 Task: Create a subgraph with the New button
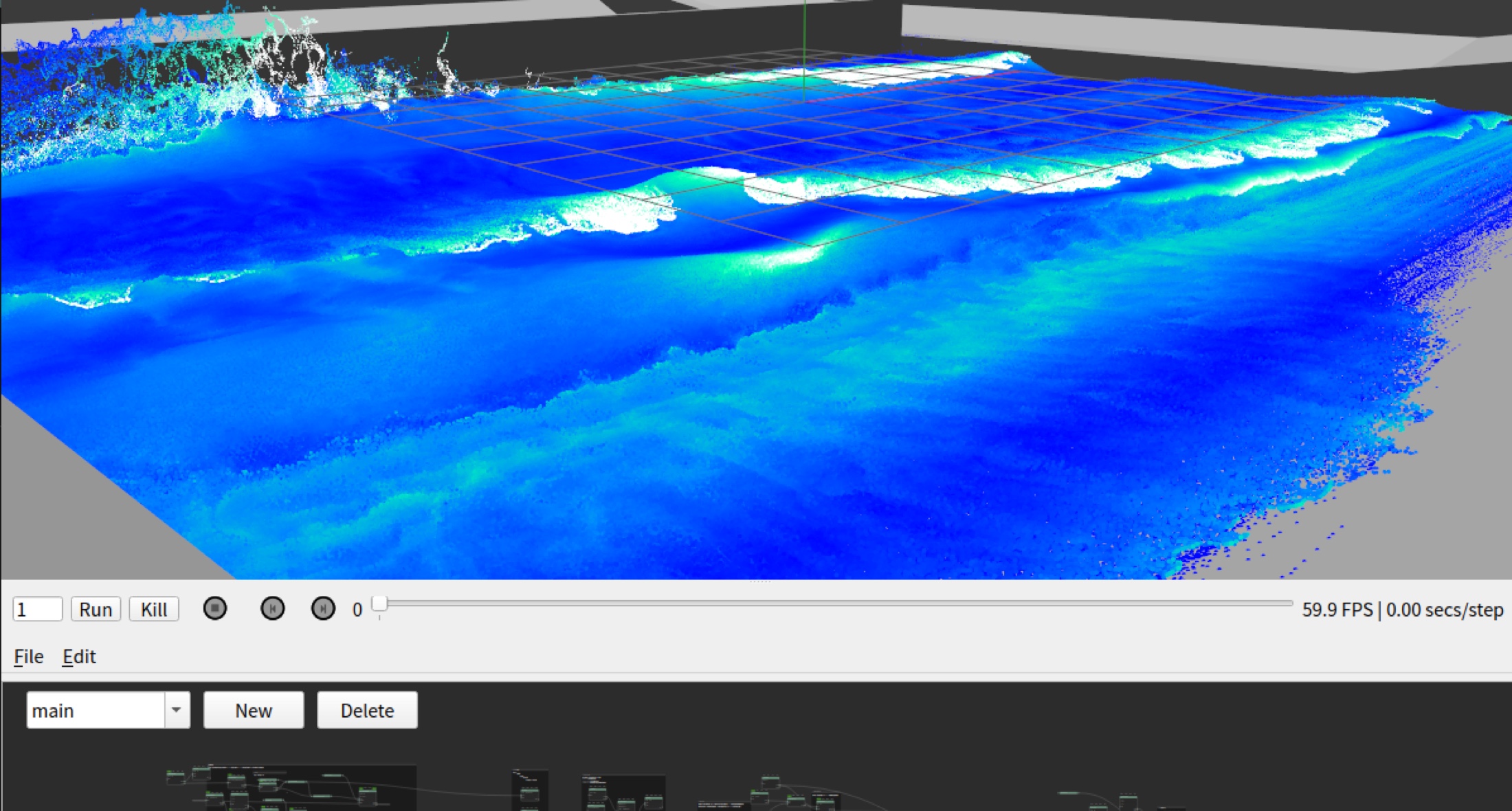click(x=254, y=710)
